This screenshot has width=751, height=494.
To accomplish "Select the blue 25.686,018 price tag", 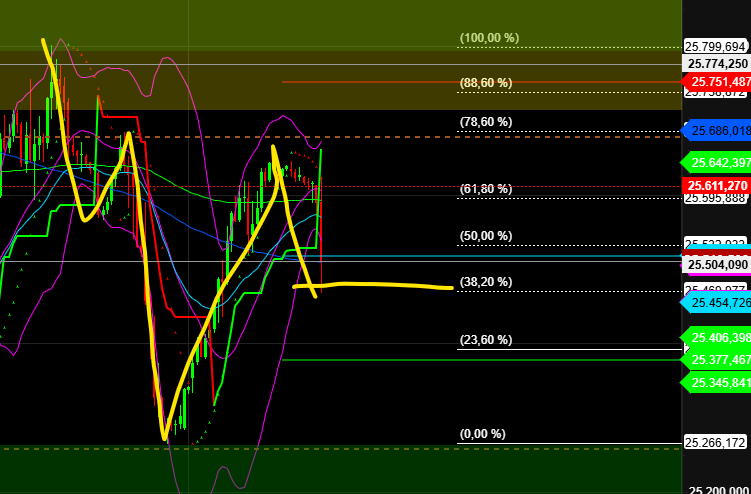I will (x=716, y=131).
